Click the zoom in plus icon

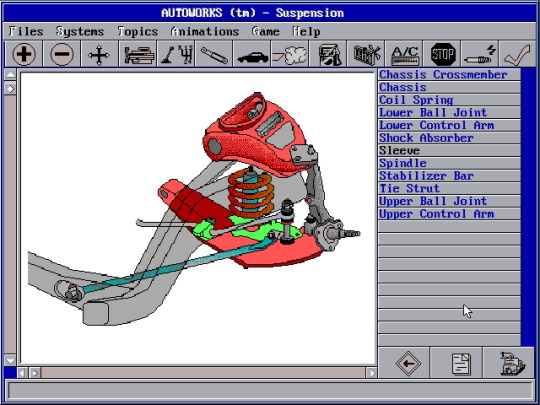(x=23, y=54)
